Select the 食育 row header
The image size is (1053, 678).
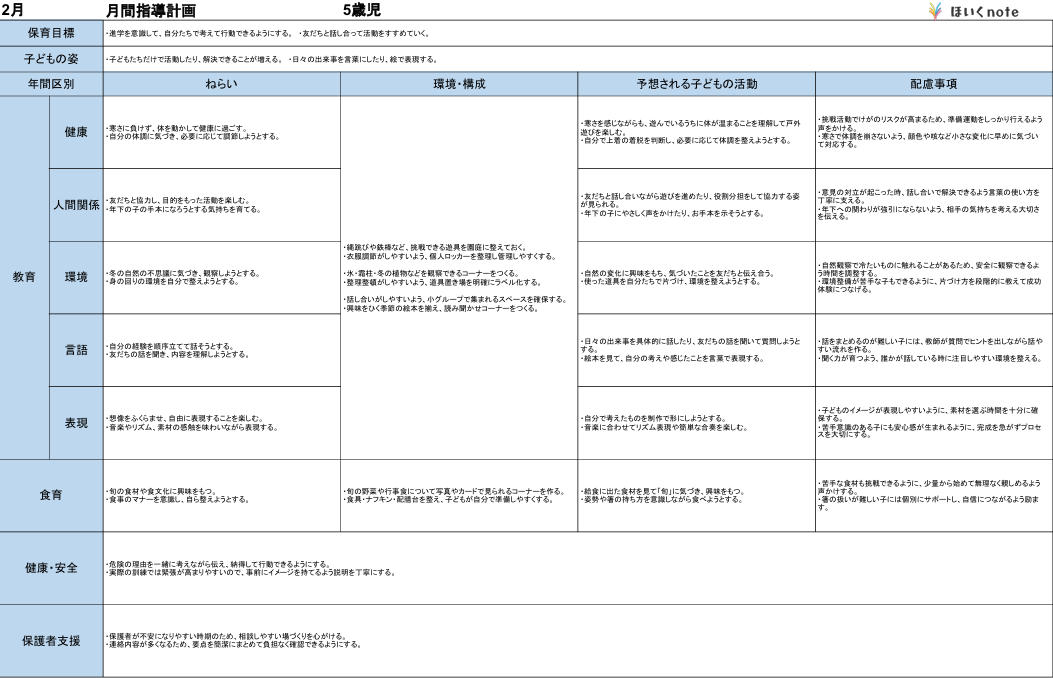[x=51, y=494]
